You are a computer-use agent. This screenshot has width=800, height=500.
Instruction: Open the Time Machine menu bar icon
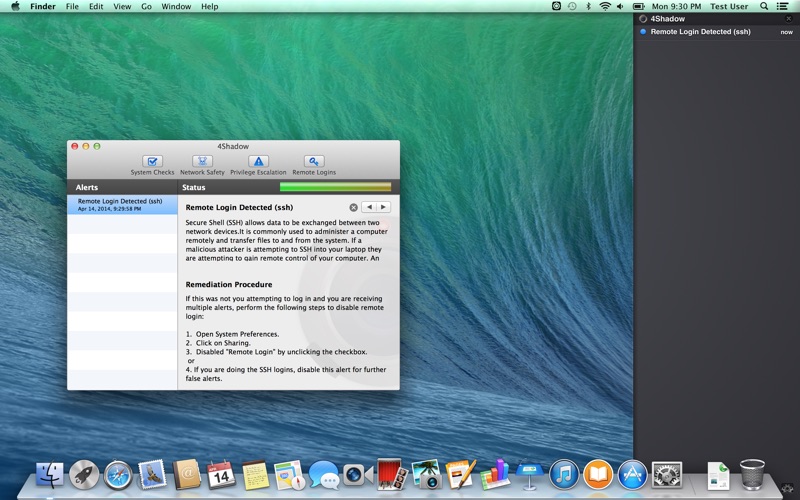pos(572,6)
